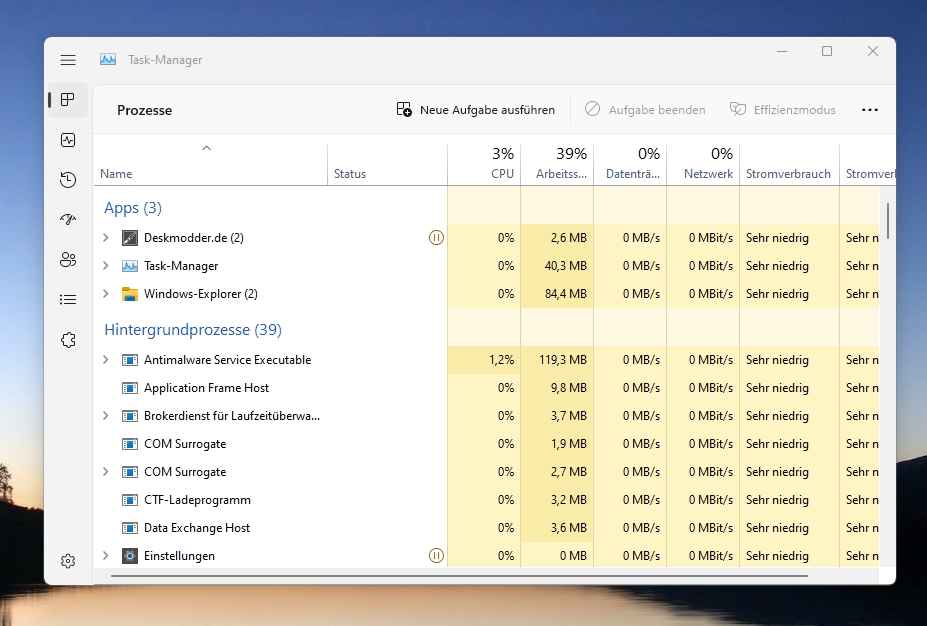
Task: Click the 0 MB value for Einstellungen
Action: 573,556
